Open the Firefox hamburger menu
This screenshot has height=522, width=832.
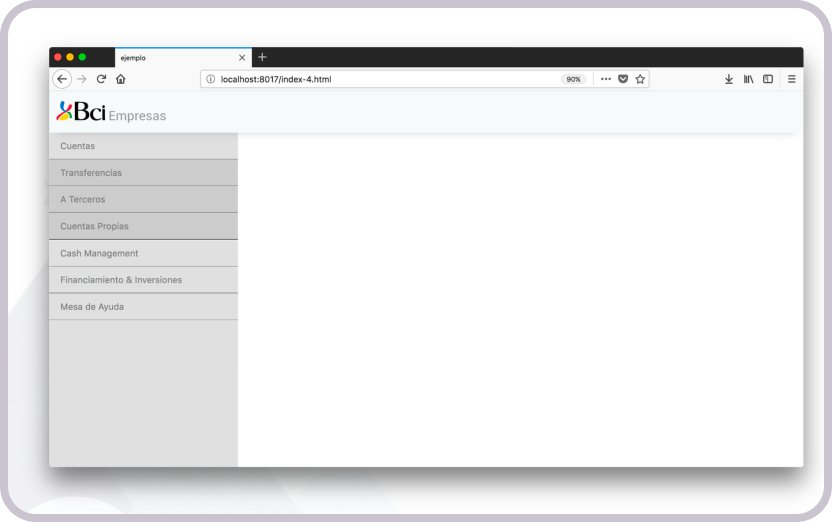click(791, 79)
